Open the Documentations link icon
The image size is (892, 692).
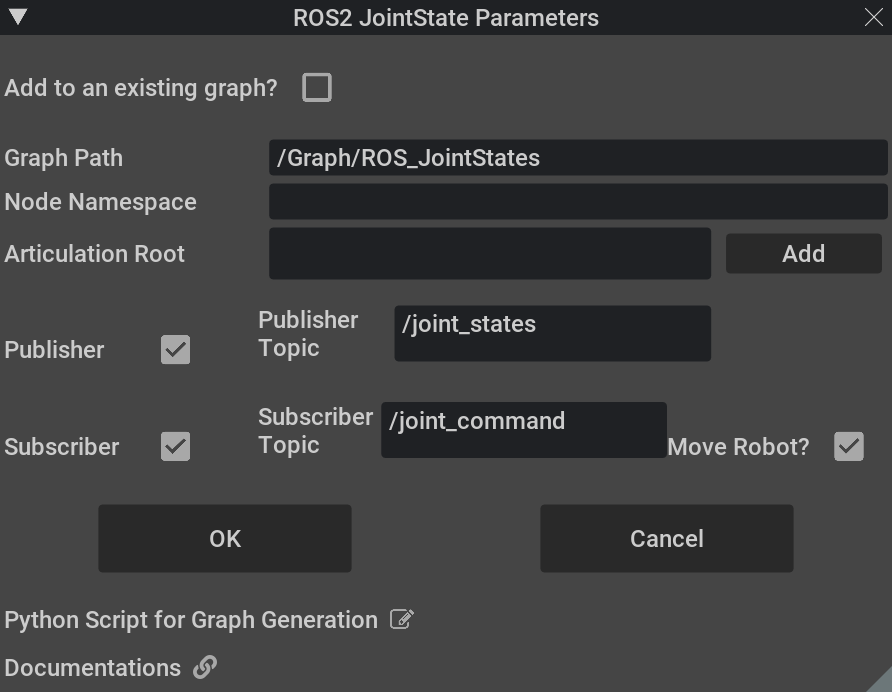point(205,667)
